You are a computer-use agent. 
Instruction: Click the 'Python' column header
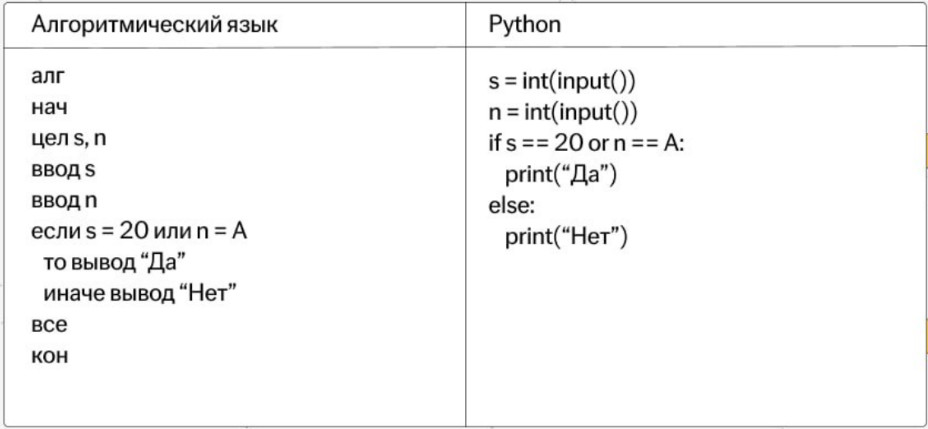click(x=524, y=25)
